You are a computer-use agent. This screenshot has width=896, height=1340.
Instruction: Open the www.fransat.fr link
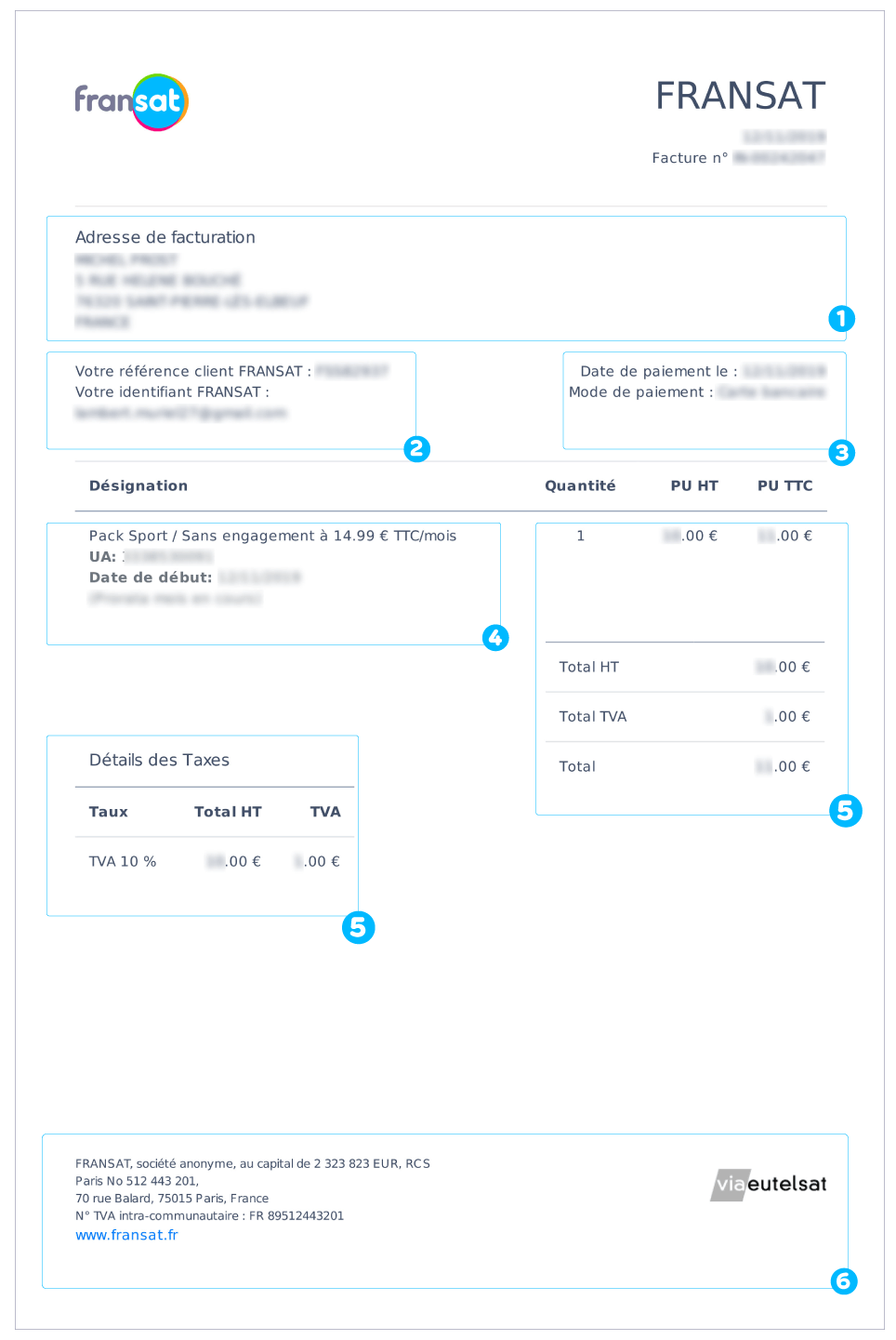pyautogui.click(x=126, y=1235)
